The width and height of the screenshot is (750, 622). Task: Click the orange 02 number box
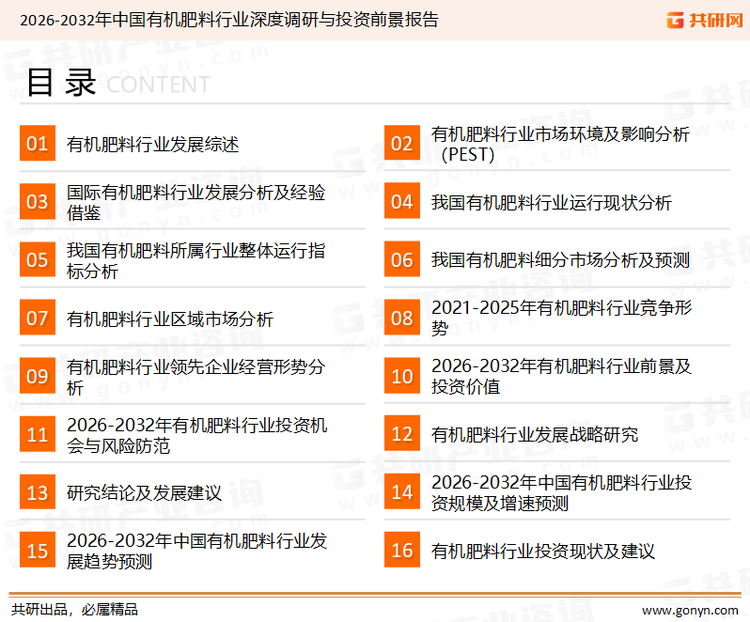[x=402, y=143]
